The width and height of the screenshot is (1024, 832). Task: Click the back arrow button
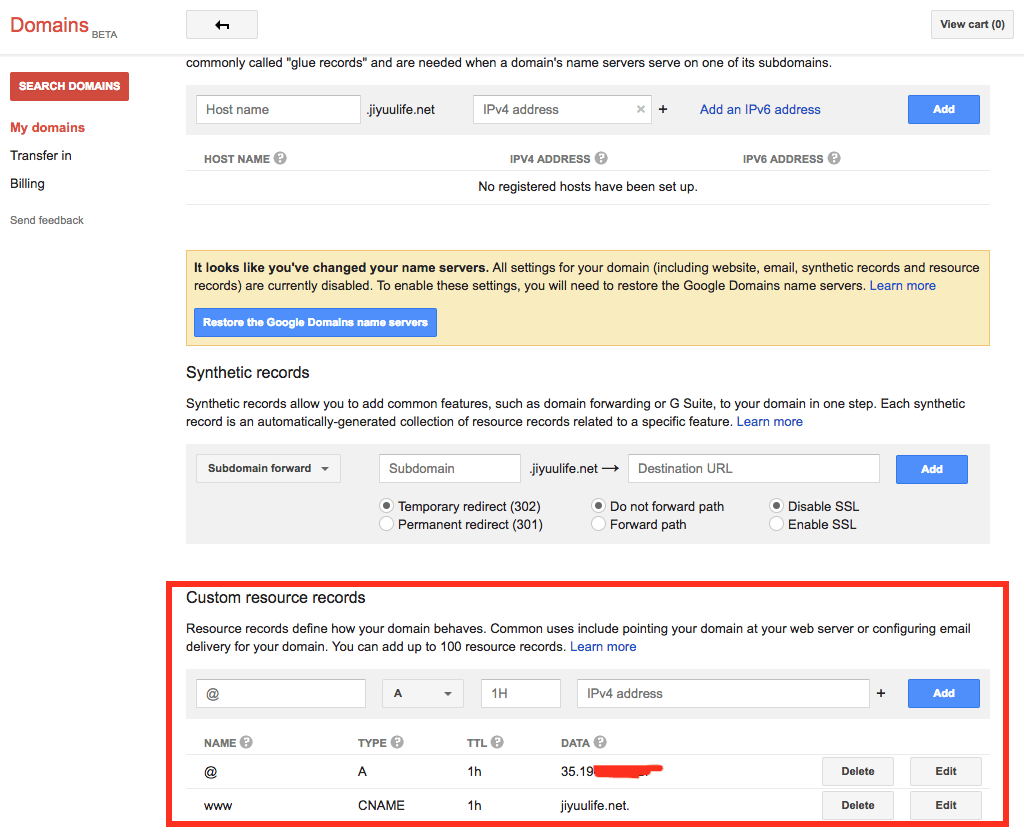coord(221,24)
